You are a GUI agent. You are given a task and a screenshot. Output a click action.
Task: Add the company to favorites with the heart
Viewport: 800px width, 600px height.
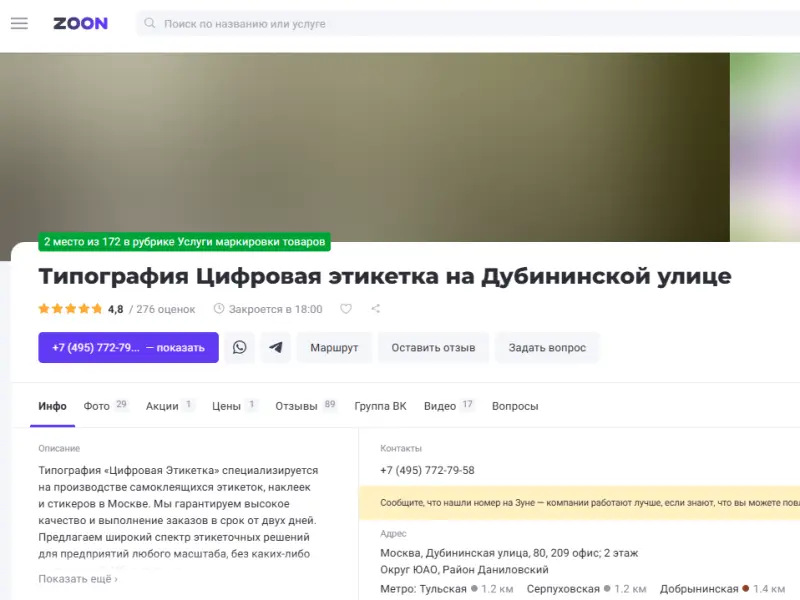point(345,309)
